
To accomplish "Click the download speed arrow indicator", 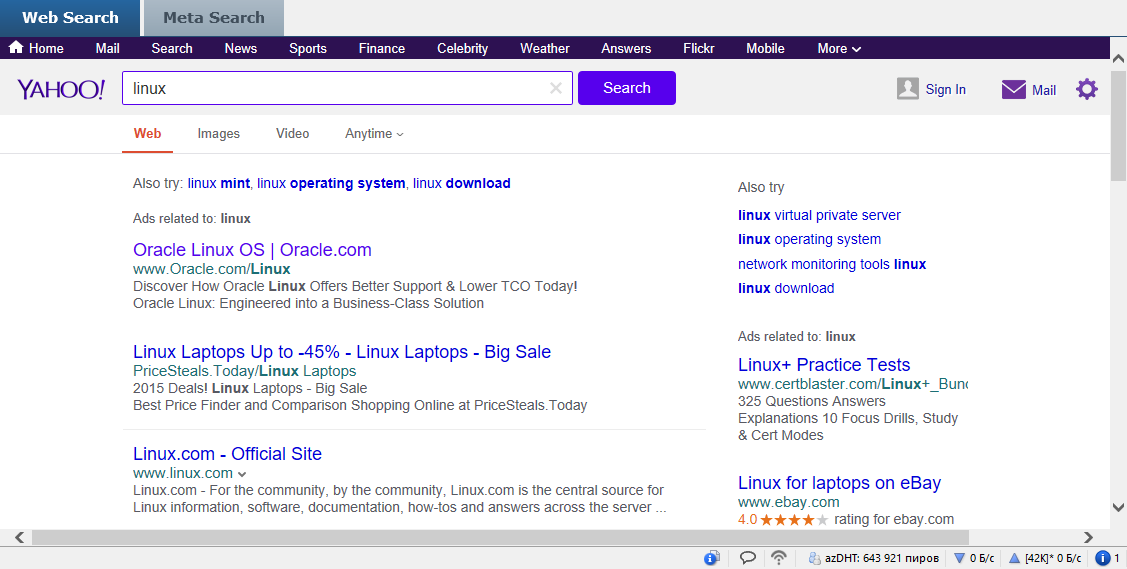I will (959, 558).
